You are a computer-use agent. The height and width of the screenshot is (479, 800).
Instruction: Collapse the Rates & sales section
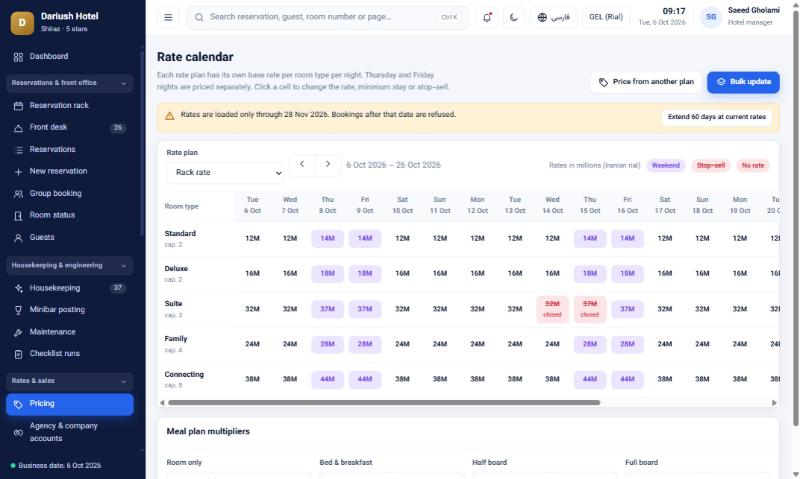[x=70, y=381]
